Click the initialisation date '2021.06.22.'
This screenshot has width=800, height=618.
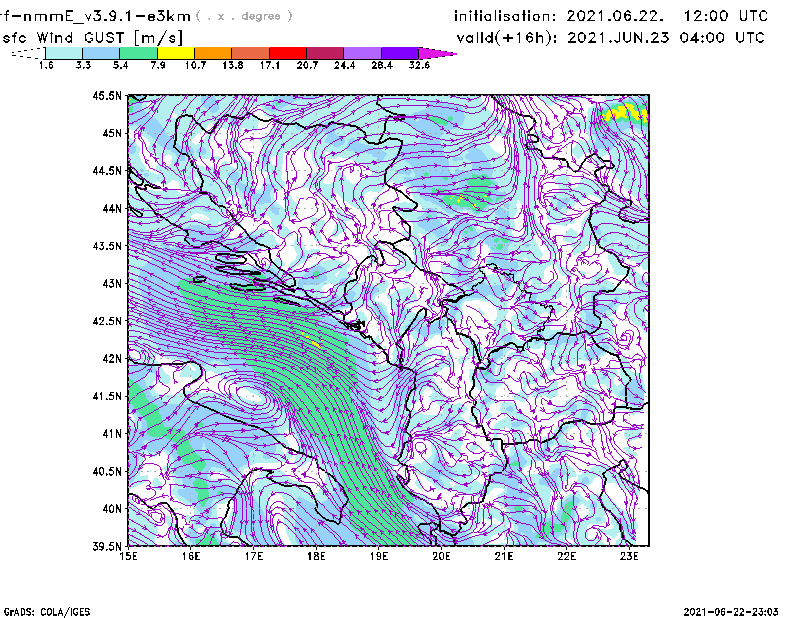click(615, 16)
